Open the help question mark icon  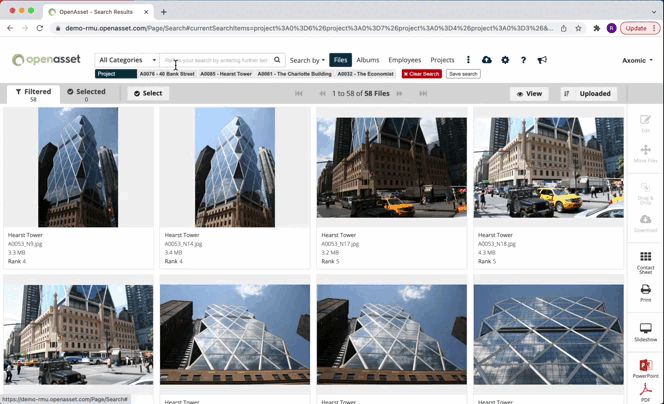[x=523, y=60]
